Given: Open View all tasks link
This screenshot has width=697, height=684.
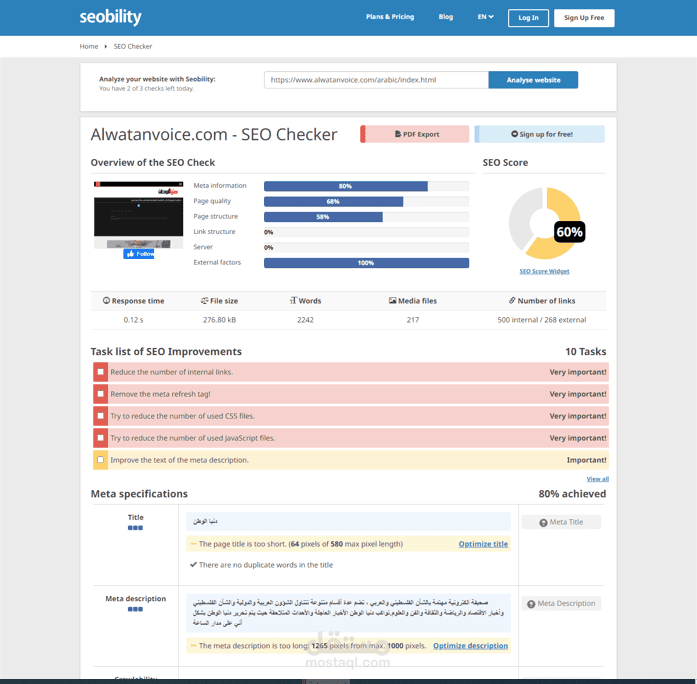Looking at the screenshot, I should 597,479.
